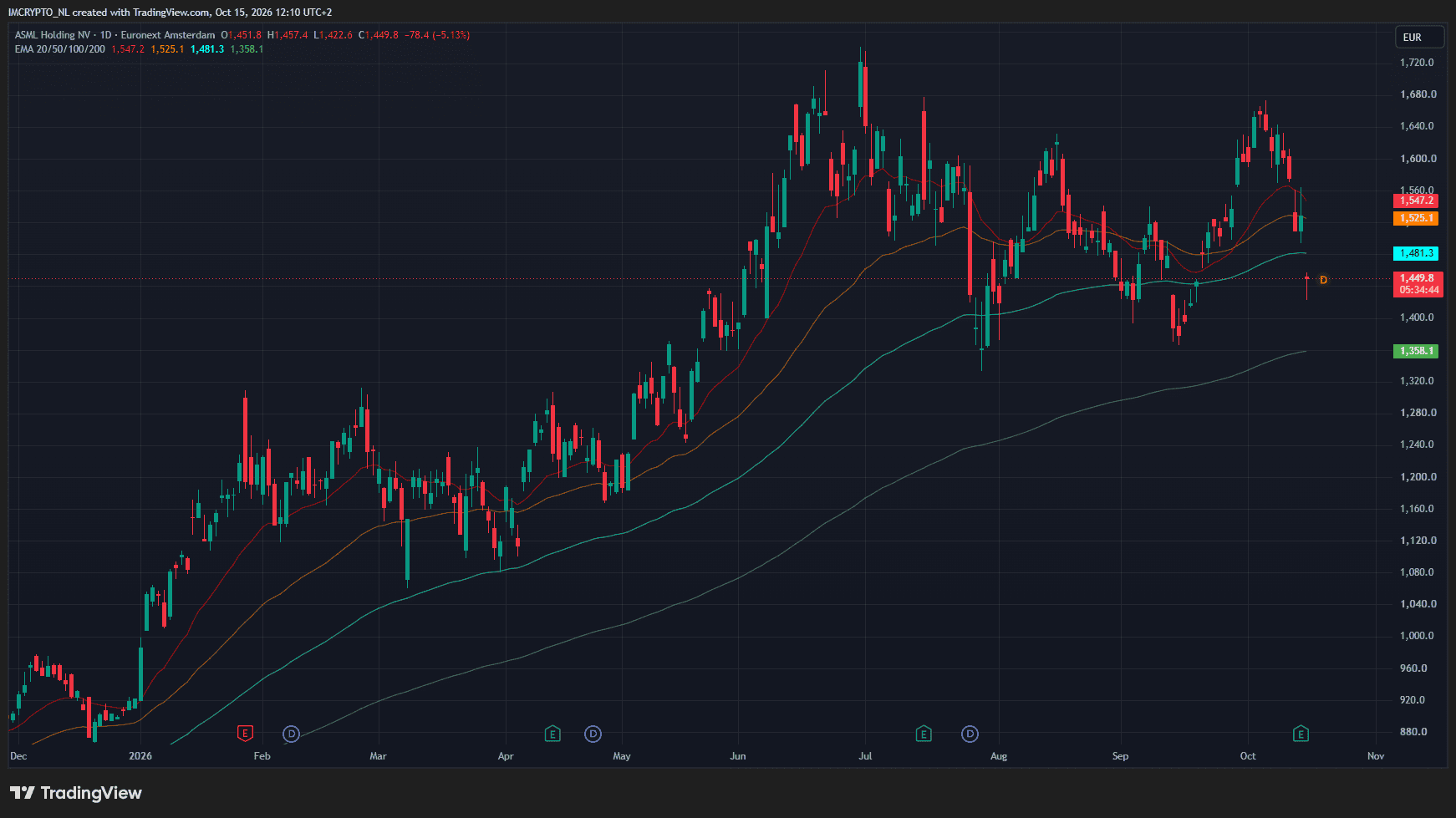Screen dimensions: 1456x818
Task: Click the dividend D marker before Aug
Action: pyautogui.click(x=970, y=734)
